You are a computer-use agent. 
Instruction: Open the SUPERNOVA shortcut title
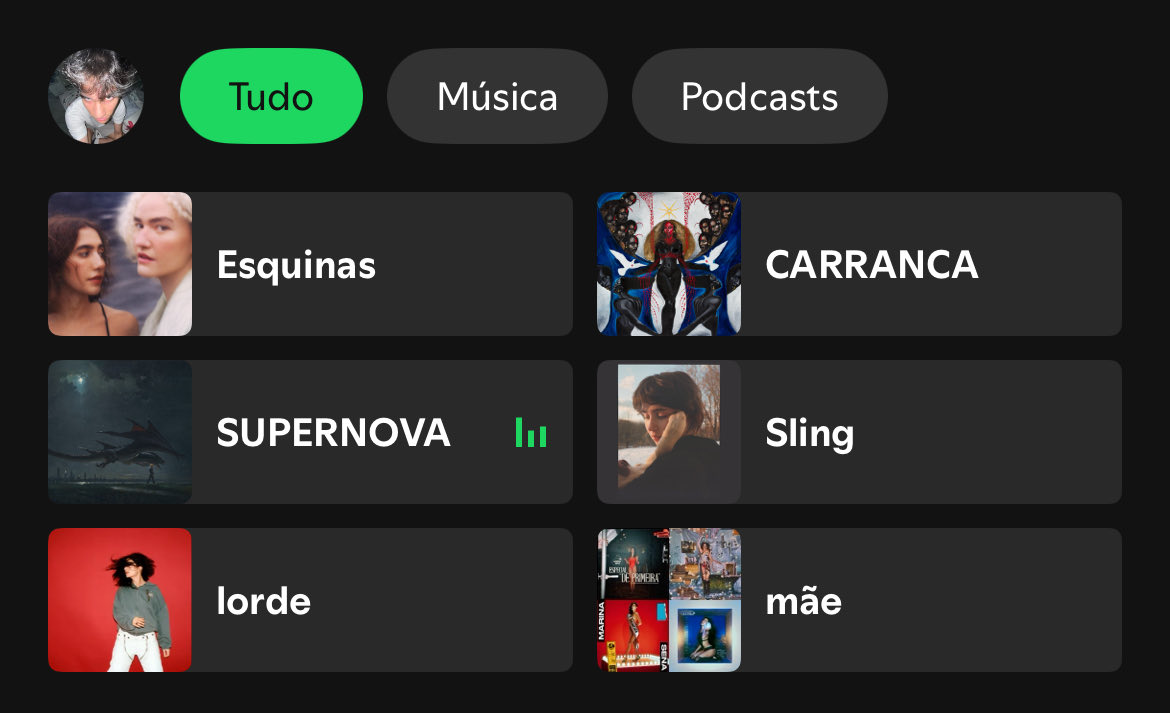click(334, 433)
